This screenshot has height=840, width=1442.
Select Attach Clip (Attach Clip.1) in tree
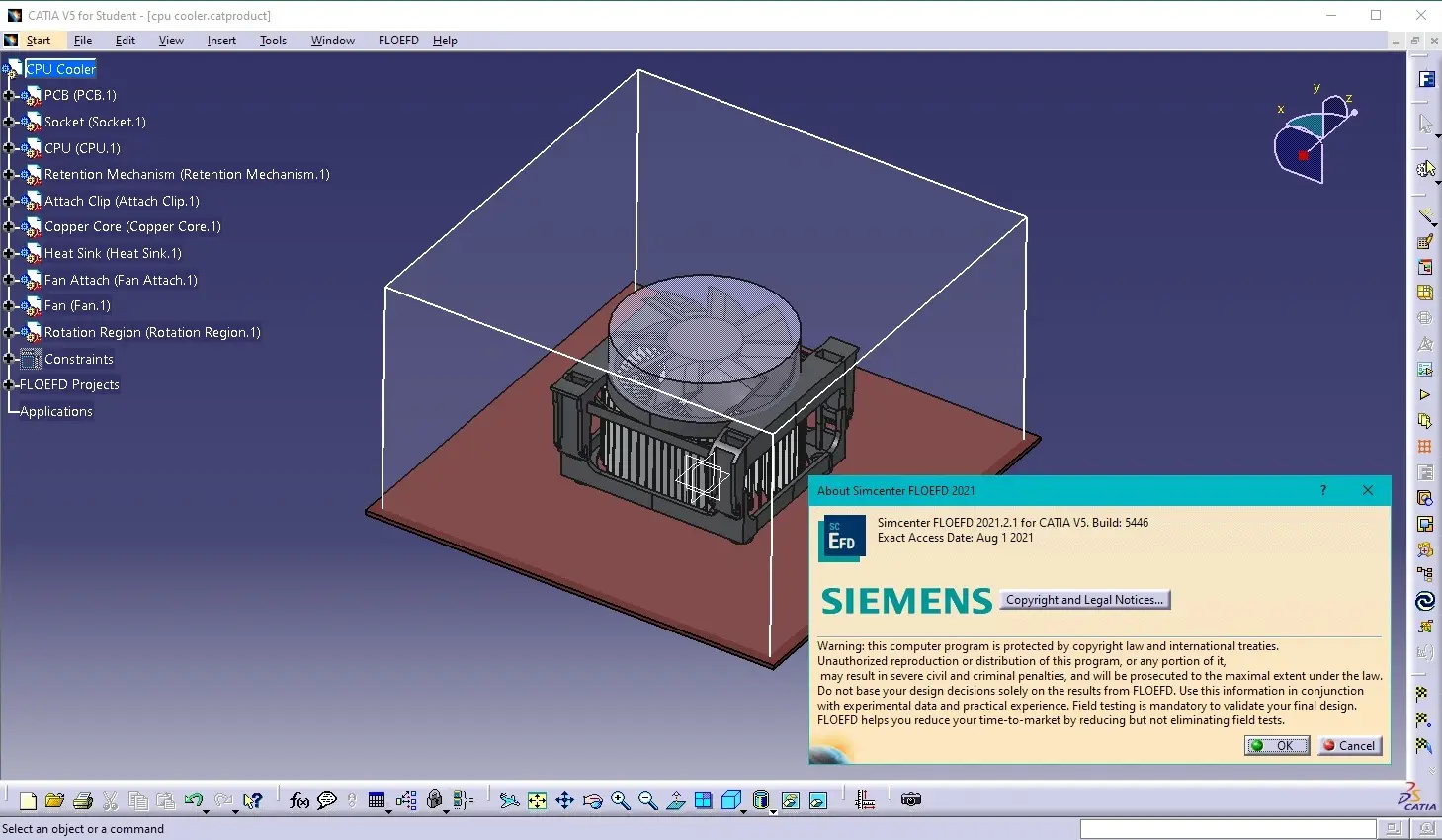pyautogui.click(x=122, y=201)
